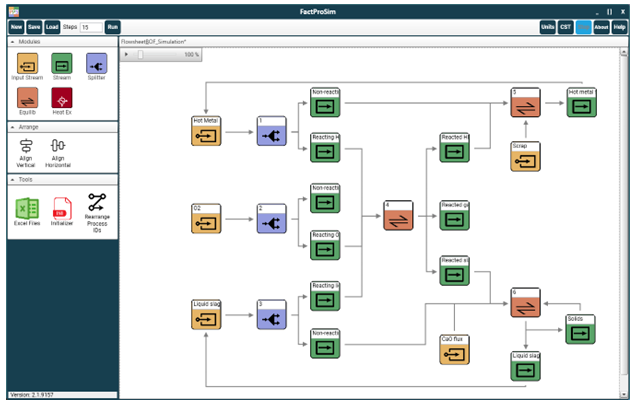Adjust the flowsheet zoom slider
633x405 pixels.
click(x=140, y=54)
